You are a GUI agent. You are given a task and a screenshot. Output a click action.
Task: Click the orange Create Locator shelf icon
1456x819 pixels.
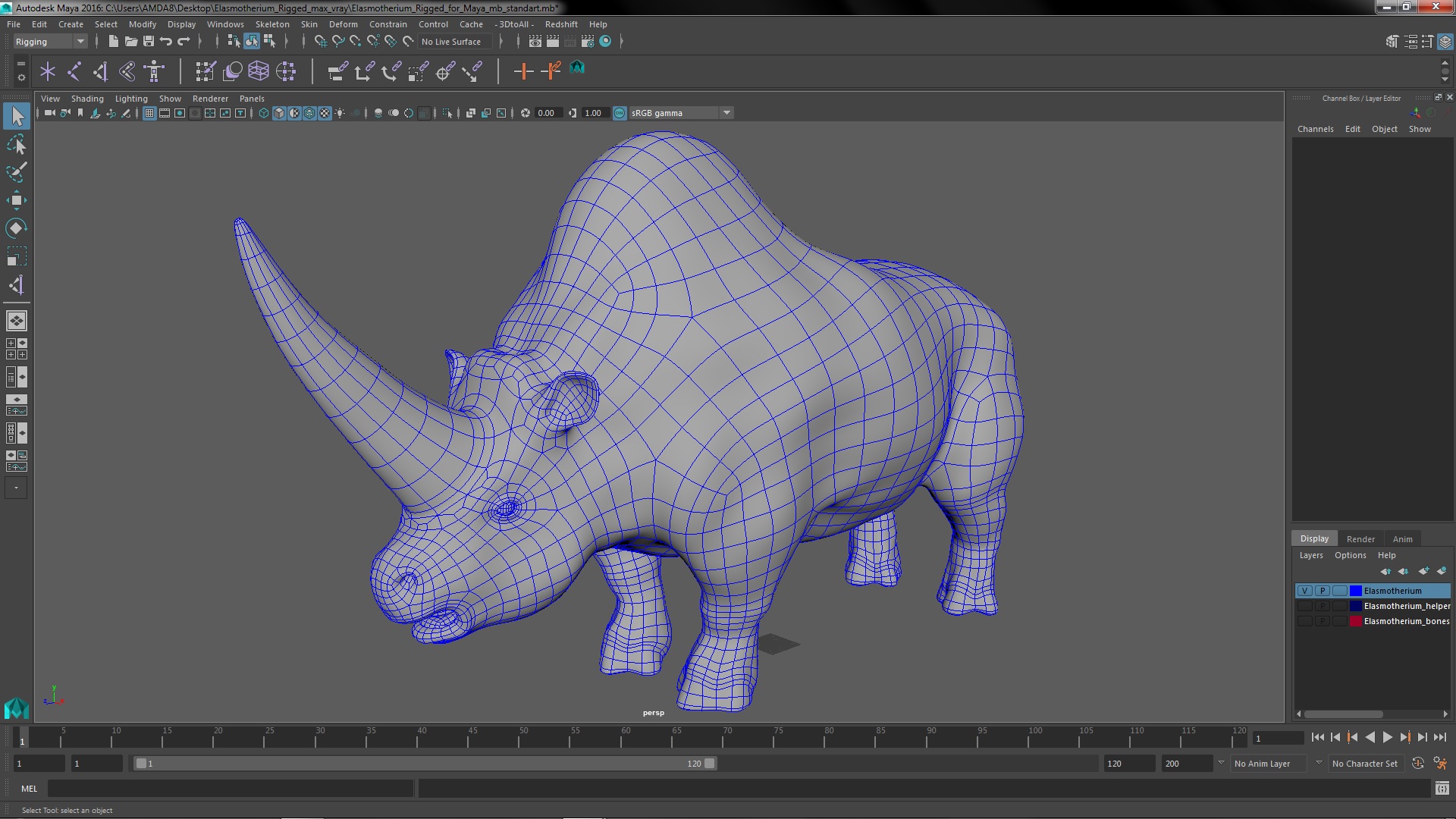tap(523, 71)
